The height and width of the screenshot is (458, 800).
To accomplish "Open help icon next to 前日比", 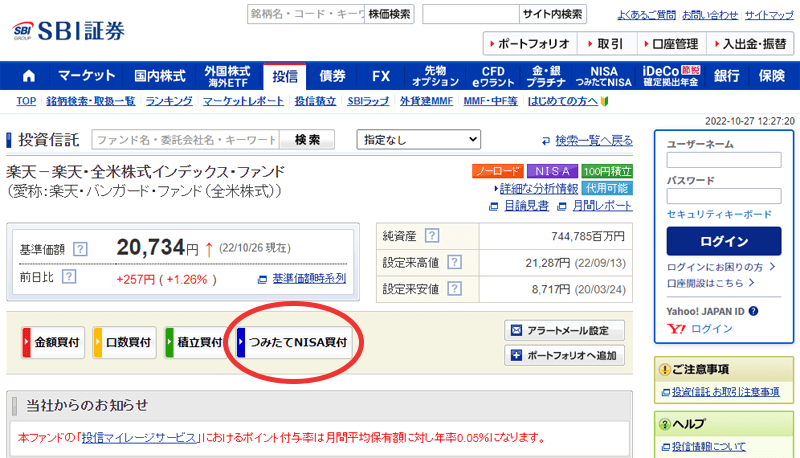I will [69, 276].
